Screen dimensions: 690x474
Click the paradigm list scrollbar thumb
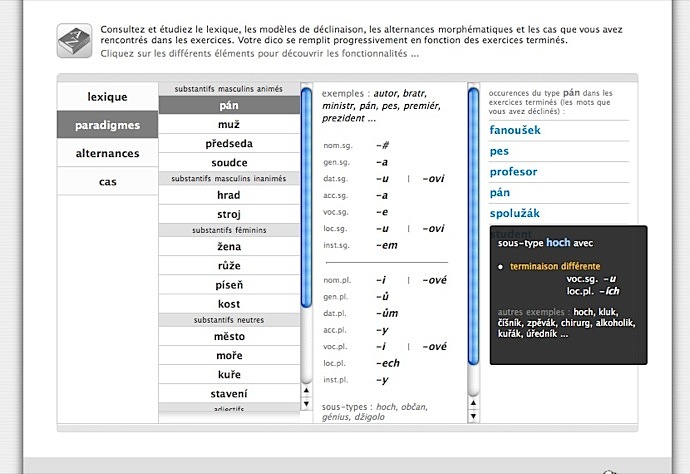pos(306,197)
